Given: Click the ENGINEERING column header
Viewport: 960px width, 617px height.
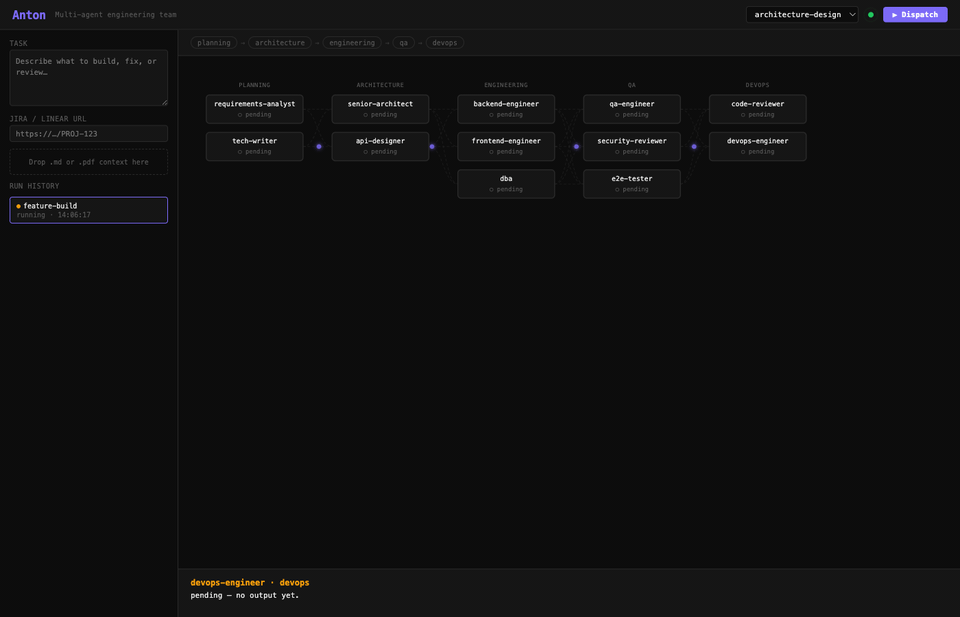Looking at the screenshot, I should click(x=506, y=85).
